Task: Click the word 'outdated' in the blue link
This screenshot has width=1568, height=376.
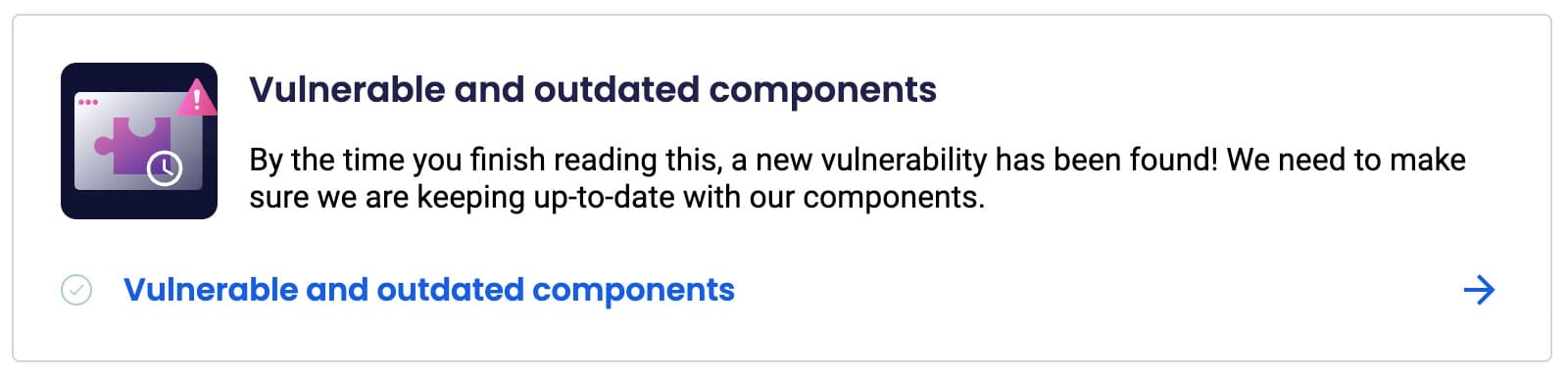Action: 450,290
